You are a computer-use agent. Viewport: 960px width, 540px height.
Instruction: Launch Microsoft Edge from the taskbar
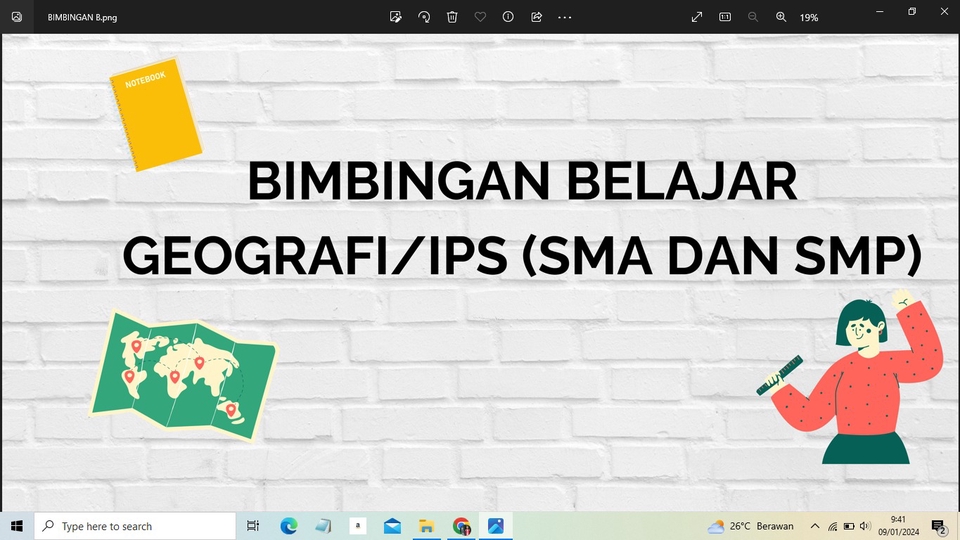(x=288, y=526)
